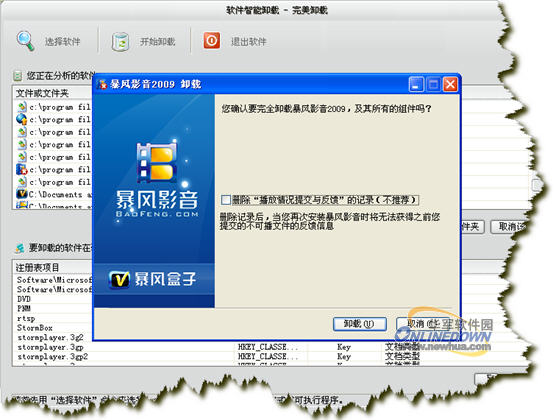This screenshot has height=420, width=554.
Task: Select the globe icon file entry
Action: (53, 119)
